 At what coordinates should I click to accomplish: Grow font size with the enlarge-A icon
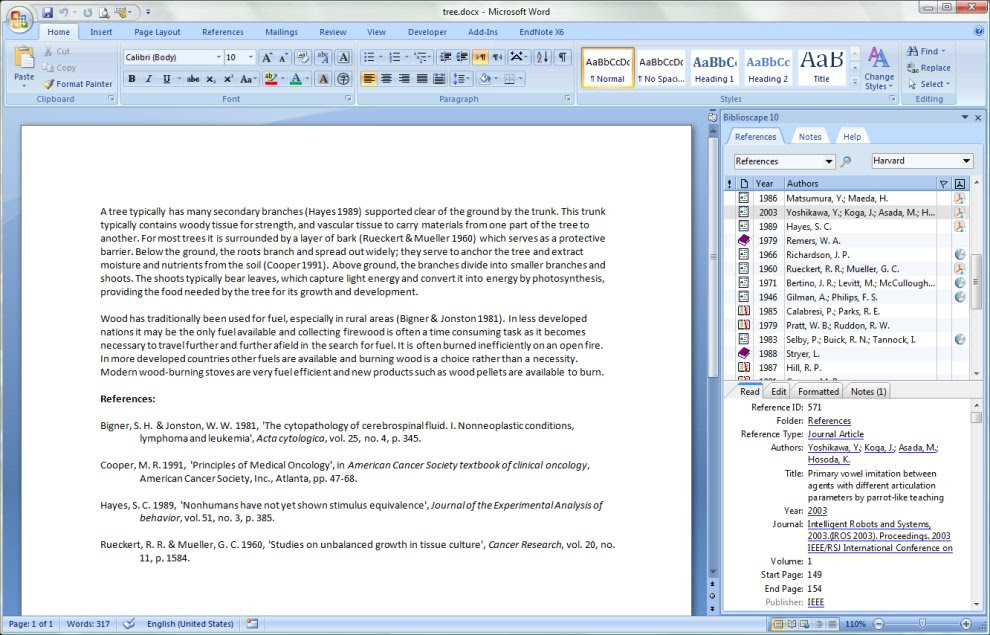(266, 57)
